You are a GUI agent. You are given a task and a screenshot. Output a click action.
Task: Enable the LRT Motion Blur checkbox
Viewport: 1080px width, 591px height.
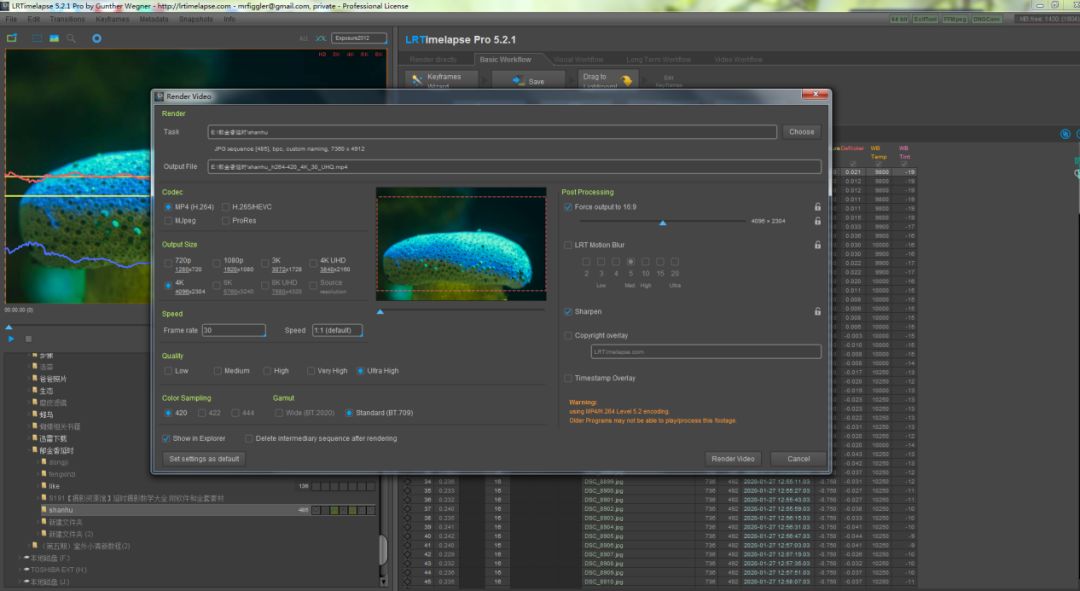pos(568,245)
